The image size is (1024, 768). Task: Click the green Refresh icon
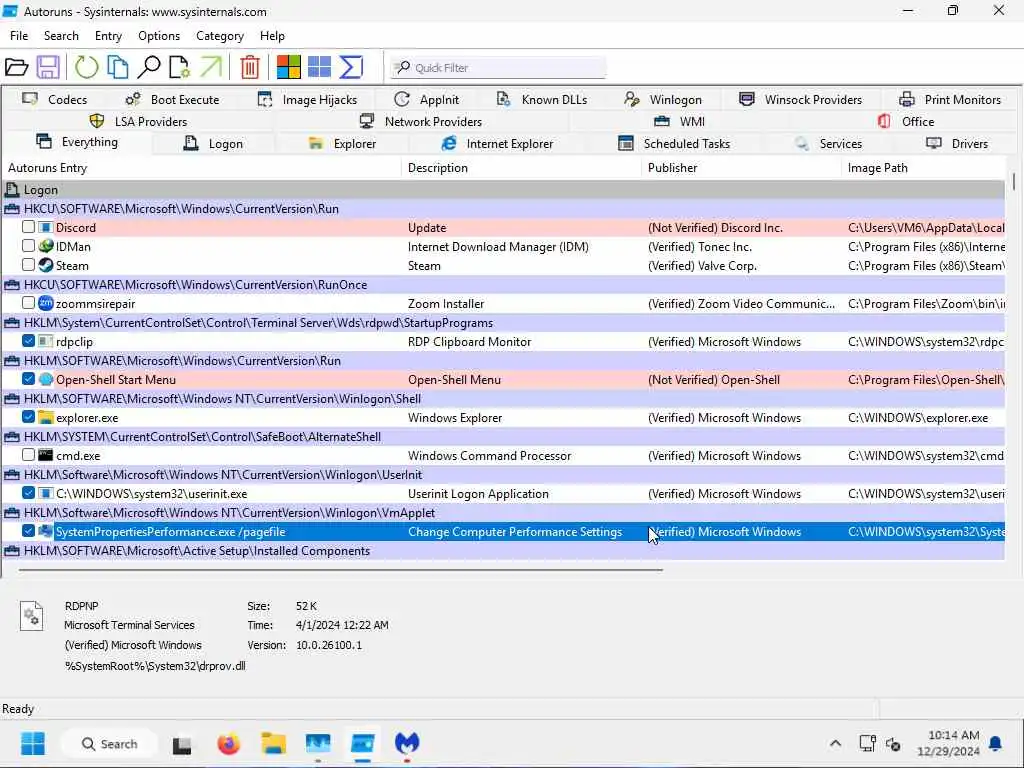(86, 67)
